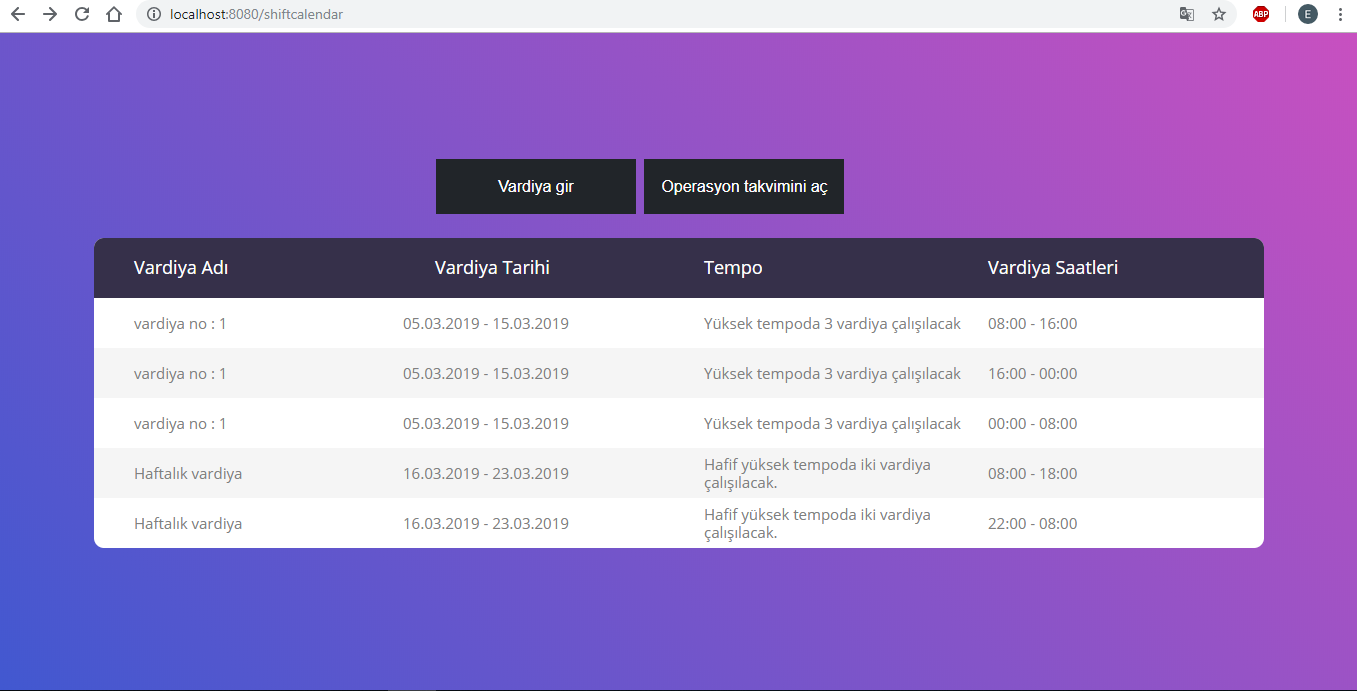Open Operasyon takvimini aç button

click(744, 187)
